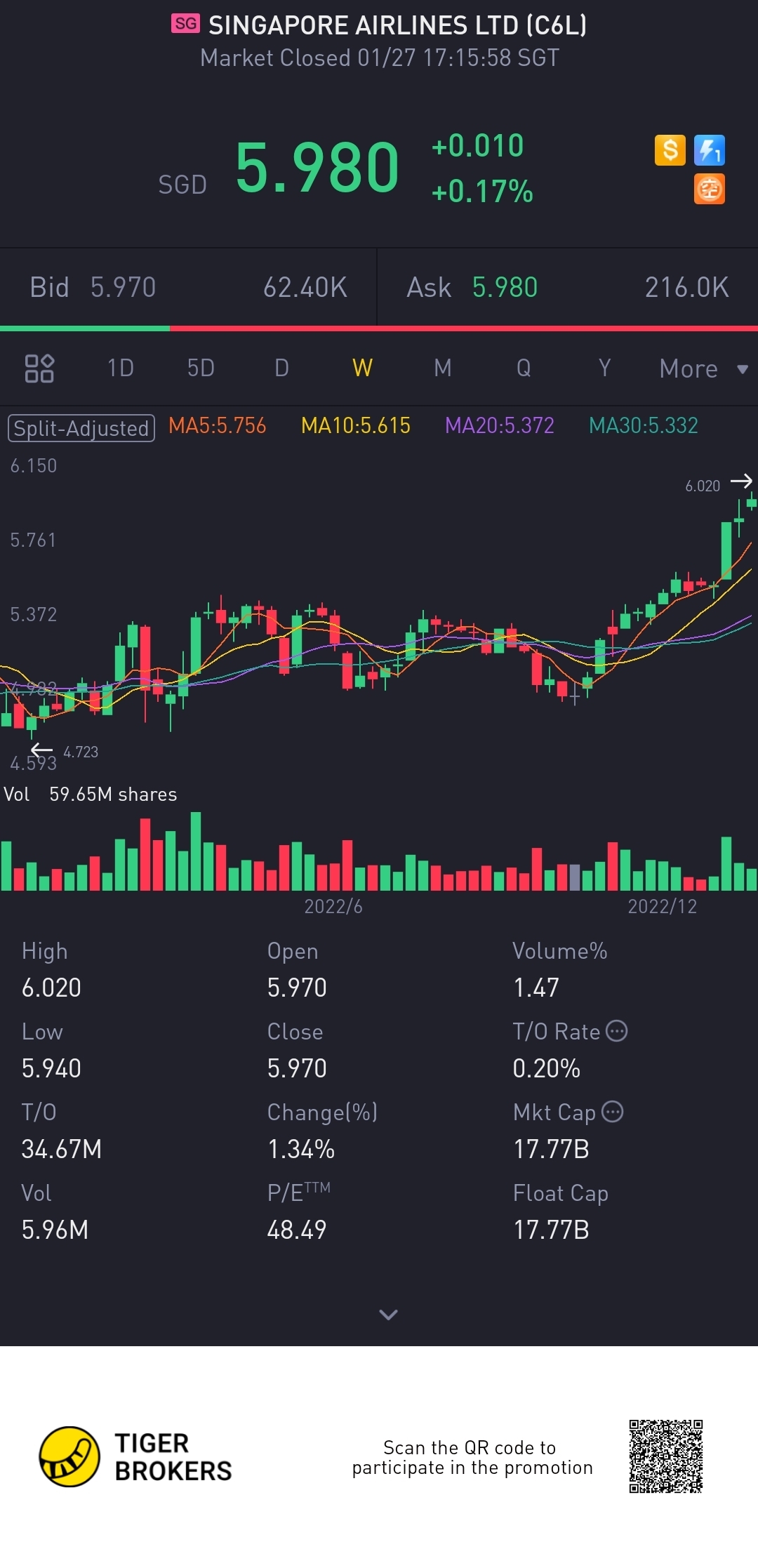Tap the green bid portion of the ratio bar

(85, 328)
